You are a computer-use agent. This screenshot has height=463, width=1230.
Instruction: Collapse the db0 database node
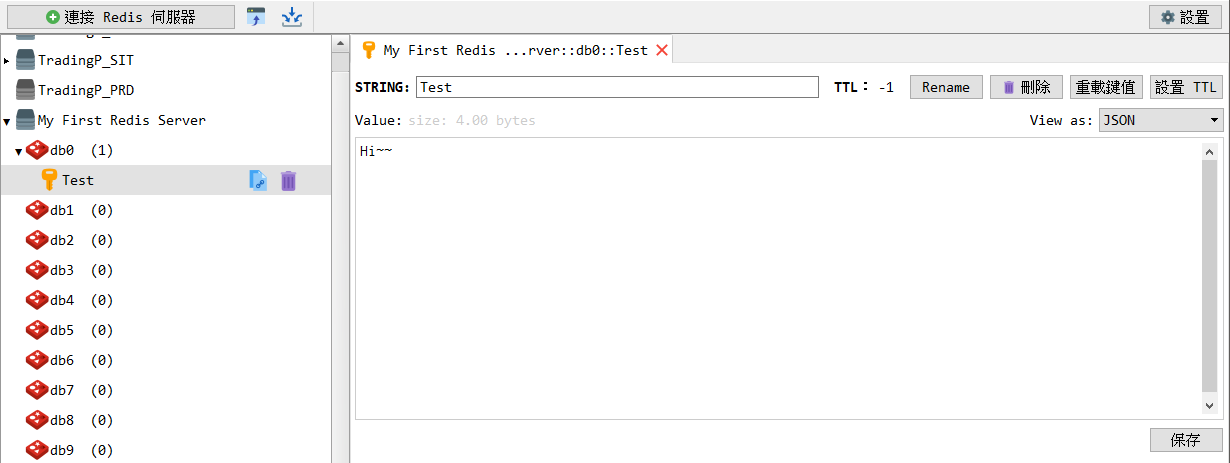(18, 151)
